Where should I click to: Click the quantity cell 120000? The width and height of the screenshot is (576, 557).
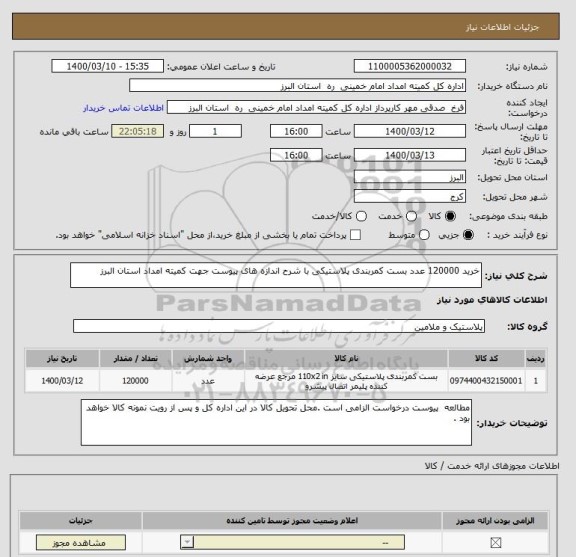[136, 381]
